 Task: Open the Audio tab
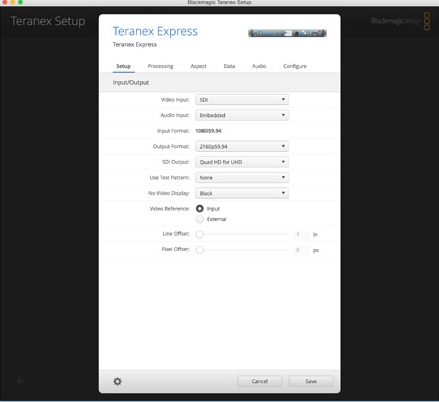[x=259, y=66]
